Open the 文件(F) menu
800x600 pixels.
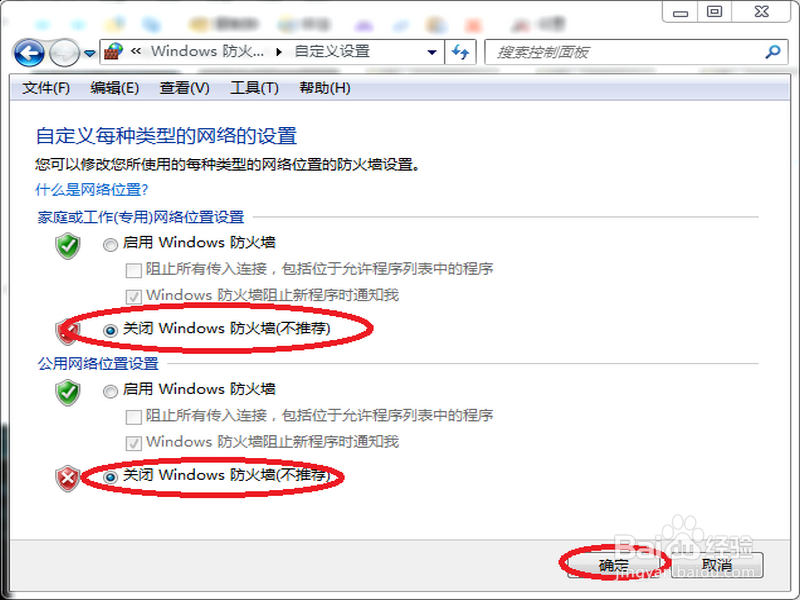coord(46,88)
